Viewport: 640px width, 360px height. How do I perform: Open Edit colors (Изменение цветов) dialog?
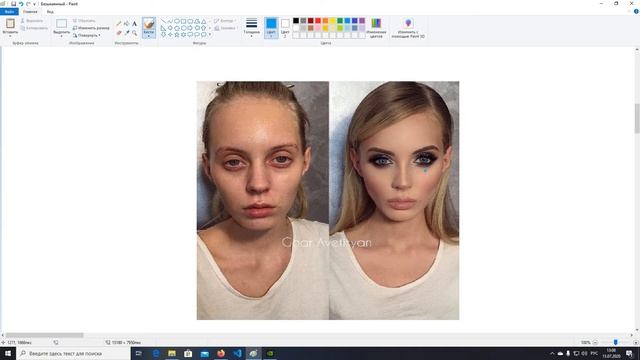click(x=376, y=28)
